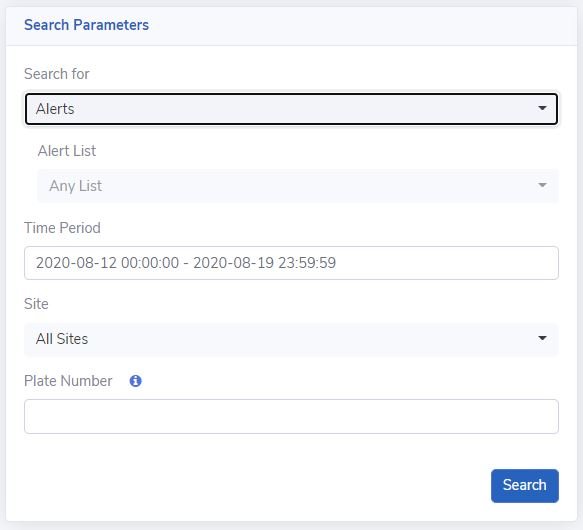Viewport: 583px width, 530px height.
Task: Click the Plate Number label text
Action: tap(68, 381)
